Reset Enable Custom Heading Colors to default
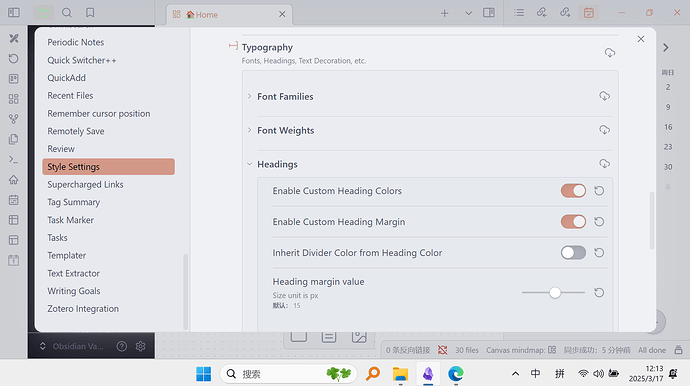690x386 pixels. [x=599, y=191]
